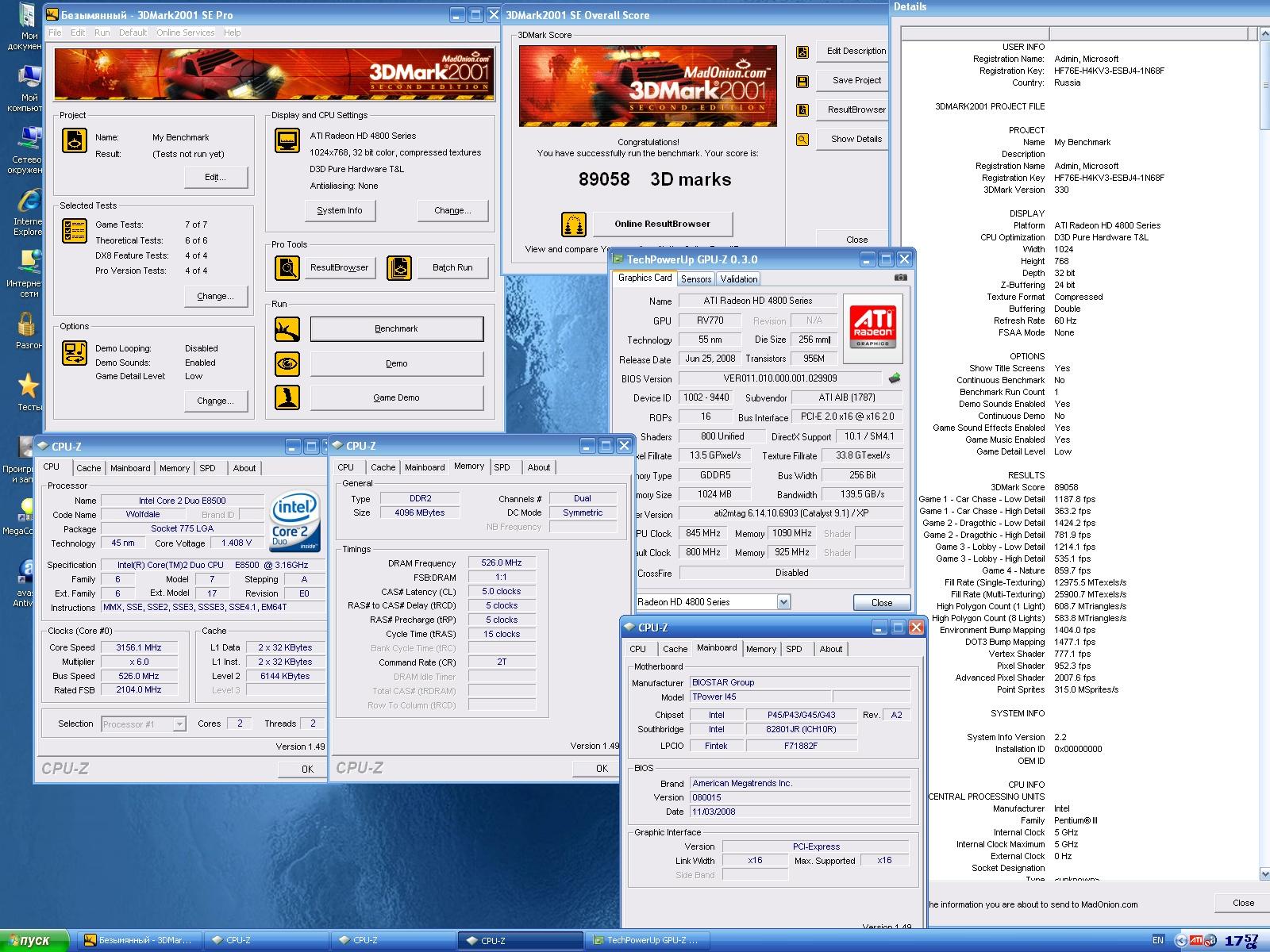This screenshot has height=952, width=1270.
Task: Open the About tab in CPU-Z Mainboard window
Action: pyautogui.click(x=831, y=649)
